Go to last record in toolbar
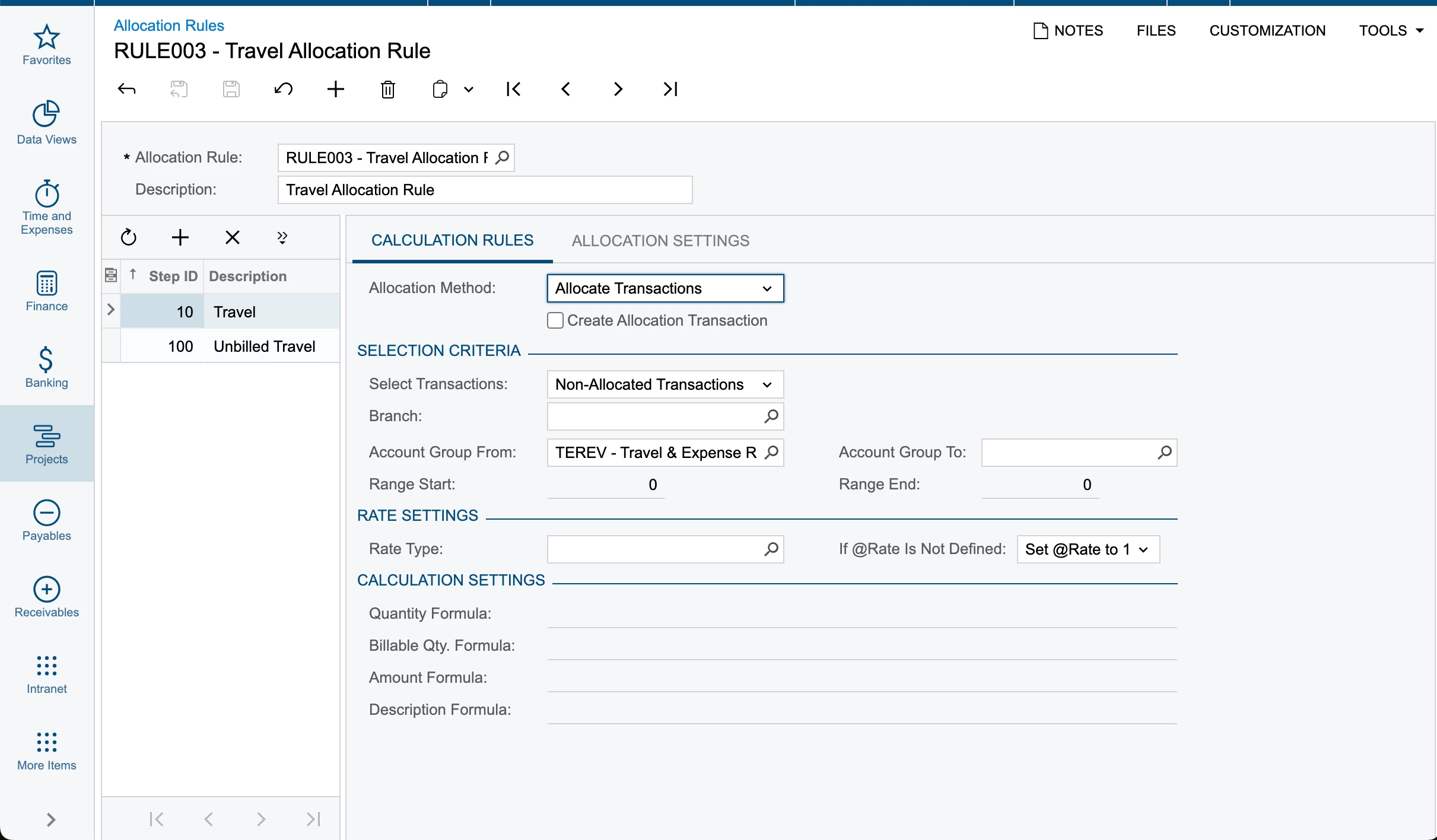Viewport: 1437px width, 840px height. [670, 90]
